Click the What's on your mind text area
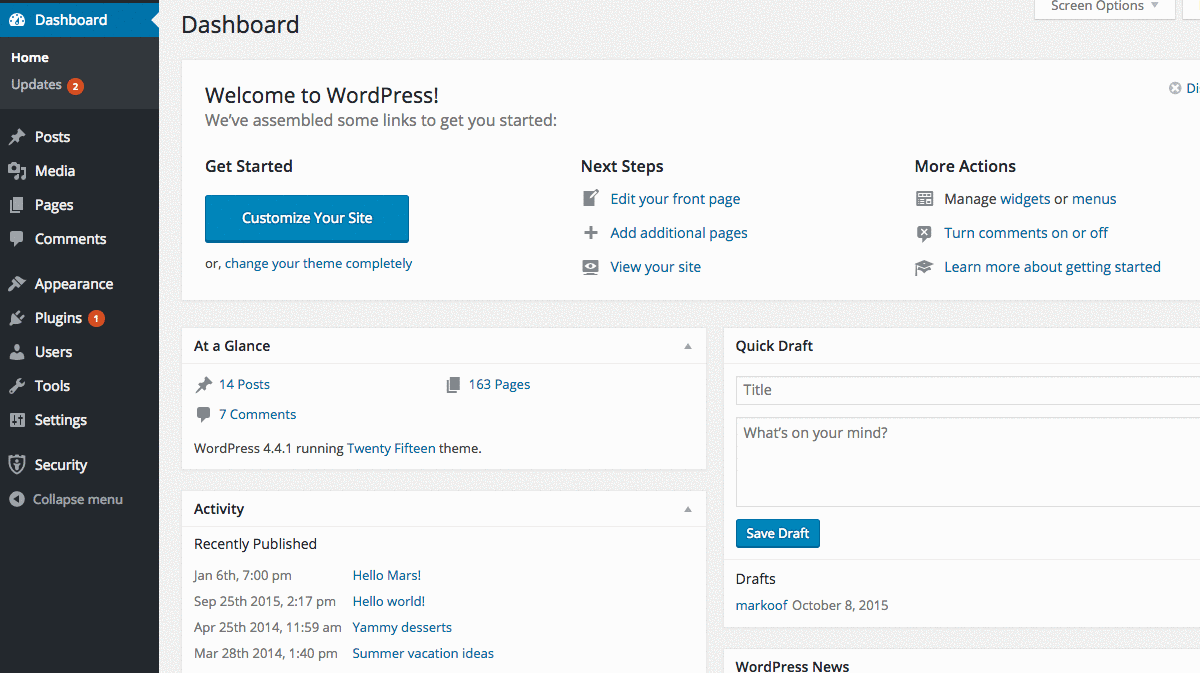The image size is (1200, 673). [x=968, y=462]
